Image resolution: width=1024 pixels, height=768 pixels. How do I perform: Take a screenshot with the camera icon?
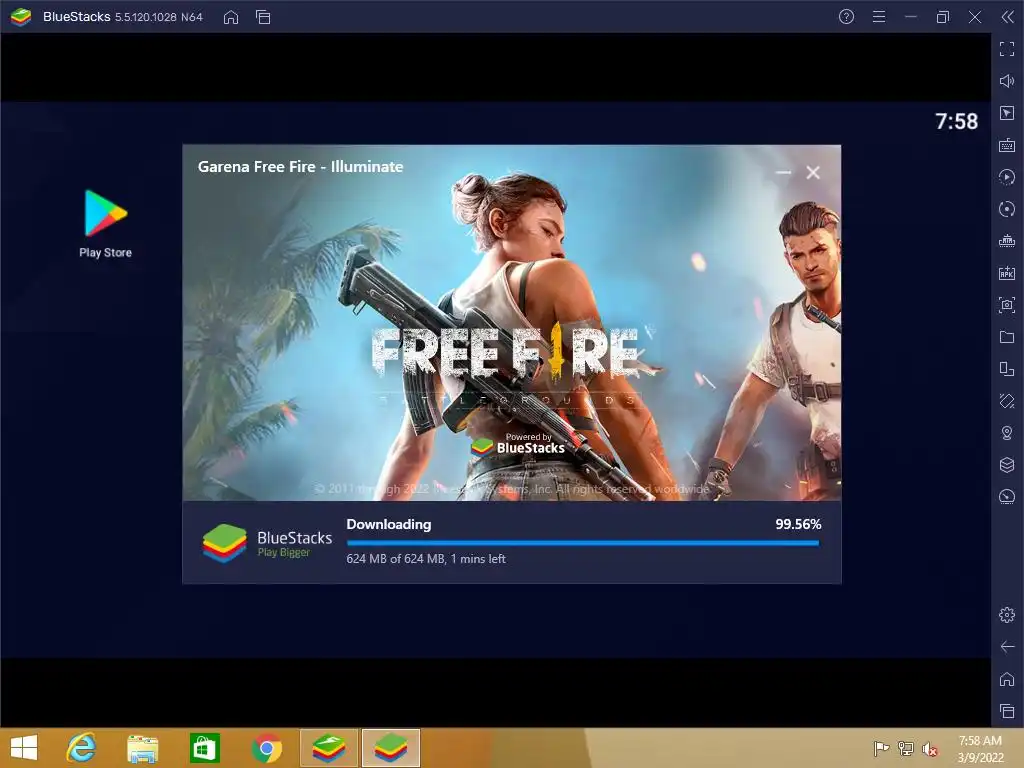[x=1007, y=305]
